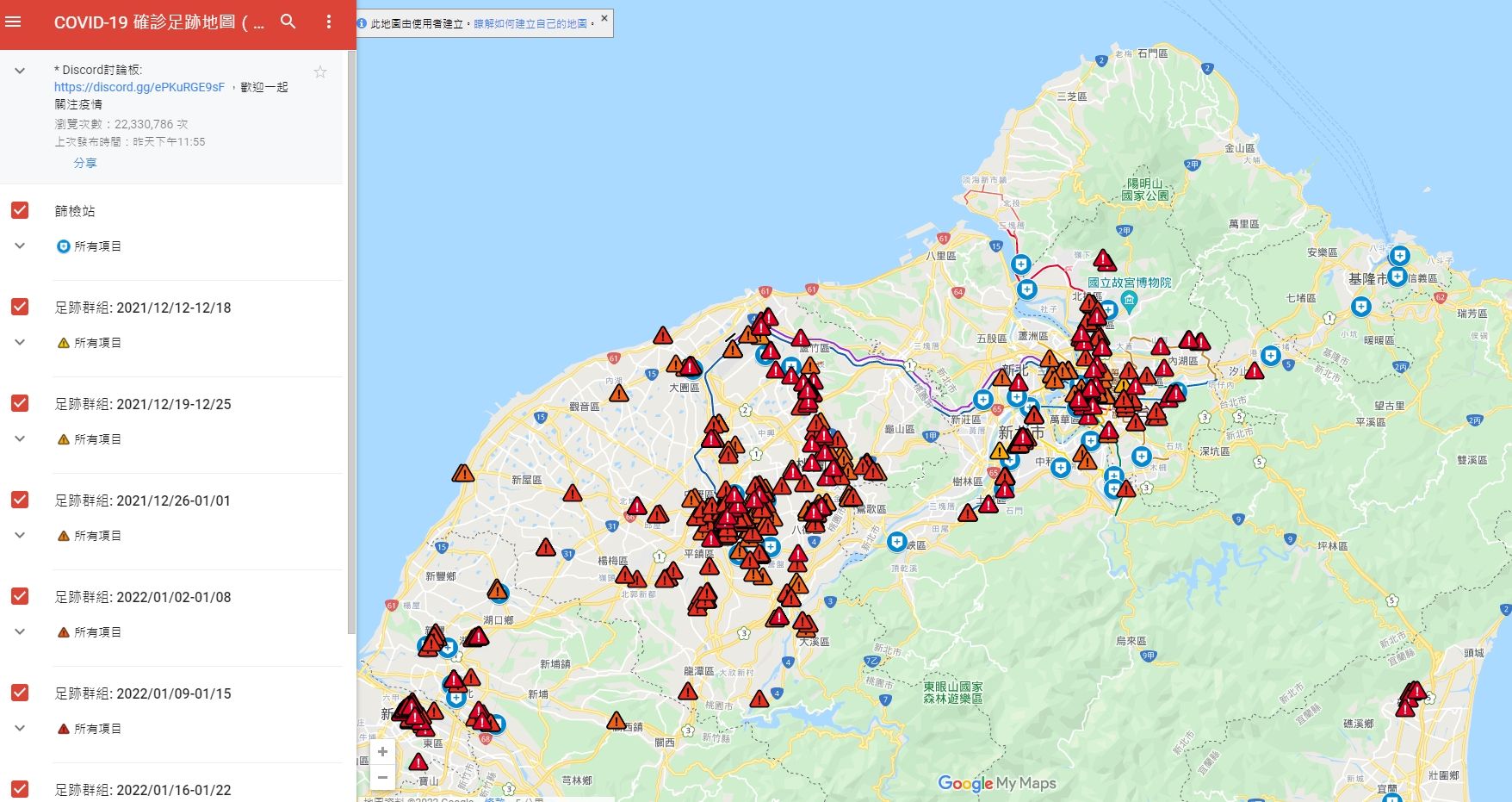The width and height of the screenshot is (1512, 802).
Task: Toggle layer 足跡群組: 2022/01/16-01/22 checkbox
Action: pyautogui.click(x=20, y=789)
